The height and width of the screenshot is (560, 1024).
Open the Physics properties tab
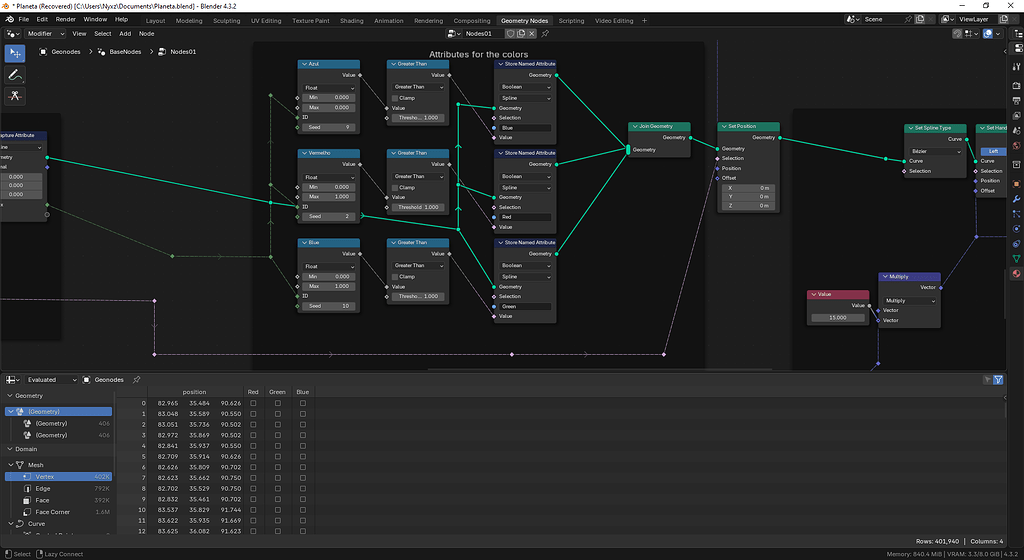[1016, 229]
